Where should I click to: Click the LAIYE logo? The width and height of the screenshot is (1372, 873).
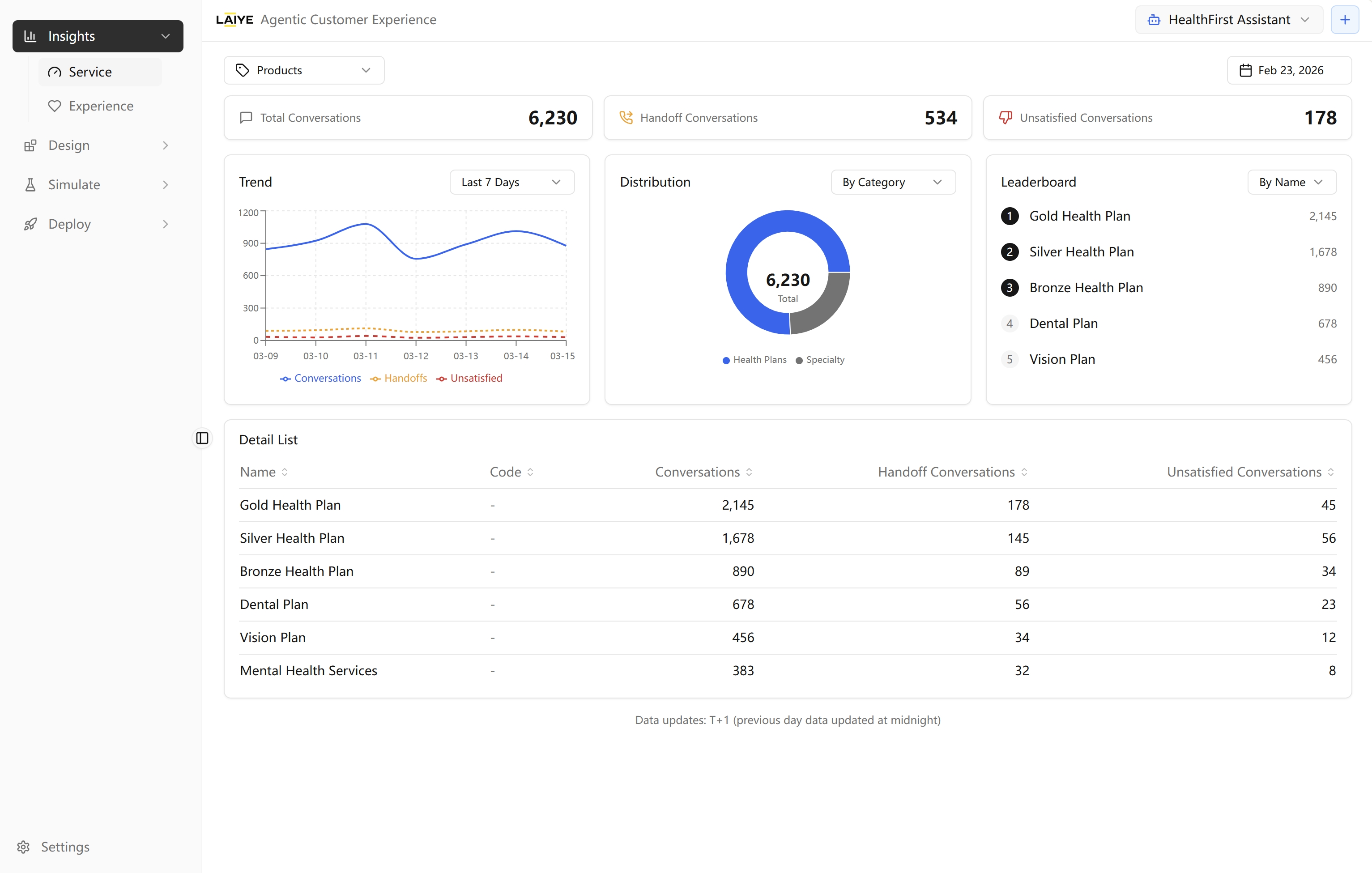[x=234, y=19]
